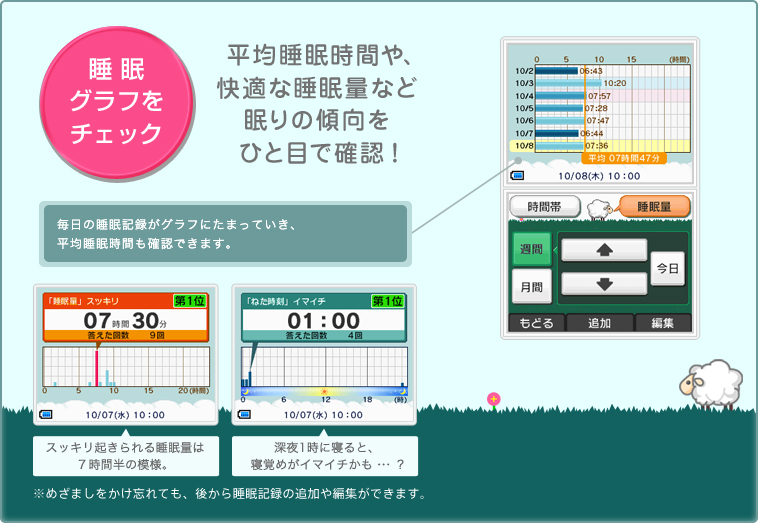Click the pink 睡眠グラフをチェック circle badge
The width and height of the screenshot is (758, 523).
tap(102, 103)
